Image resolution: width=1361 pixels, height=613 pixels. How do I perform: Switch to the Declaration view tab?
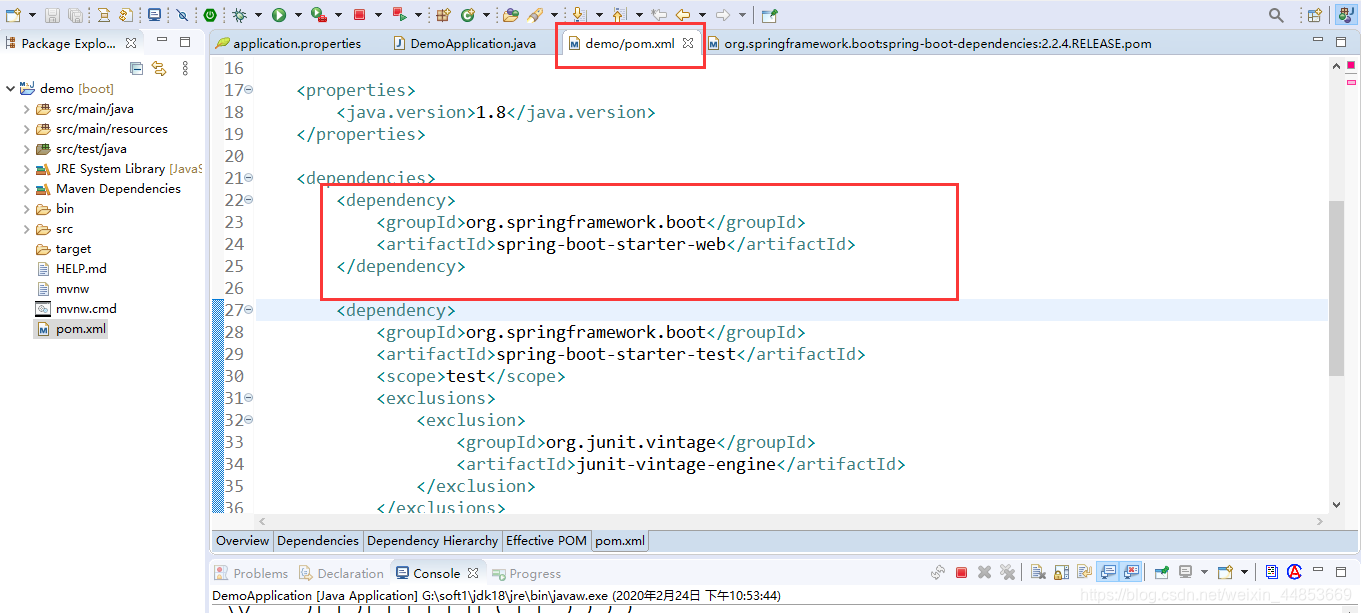[341, 573]
